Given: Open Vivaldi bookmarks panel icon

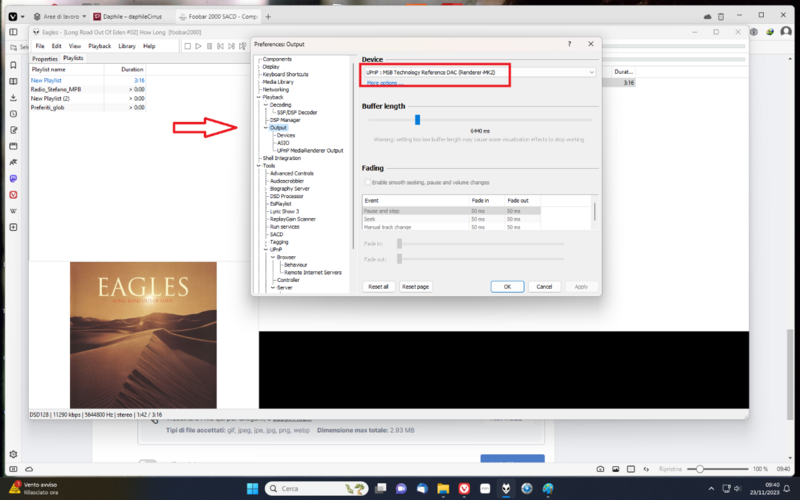Looking at the screenshot, I should tap(13, 65).
